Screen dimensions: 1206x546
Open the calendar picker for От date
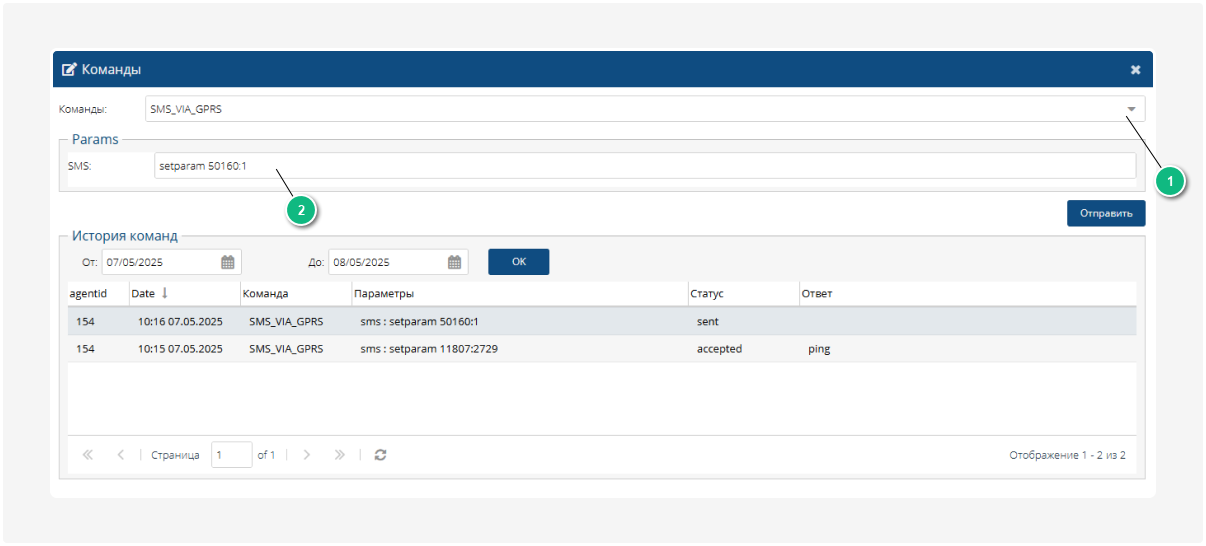pos(228,262)
